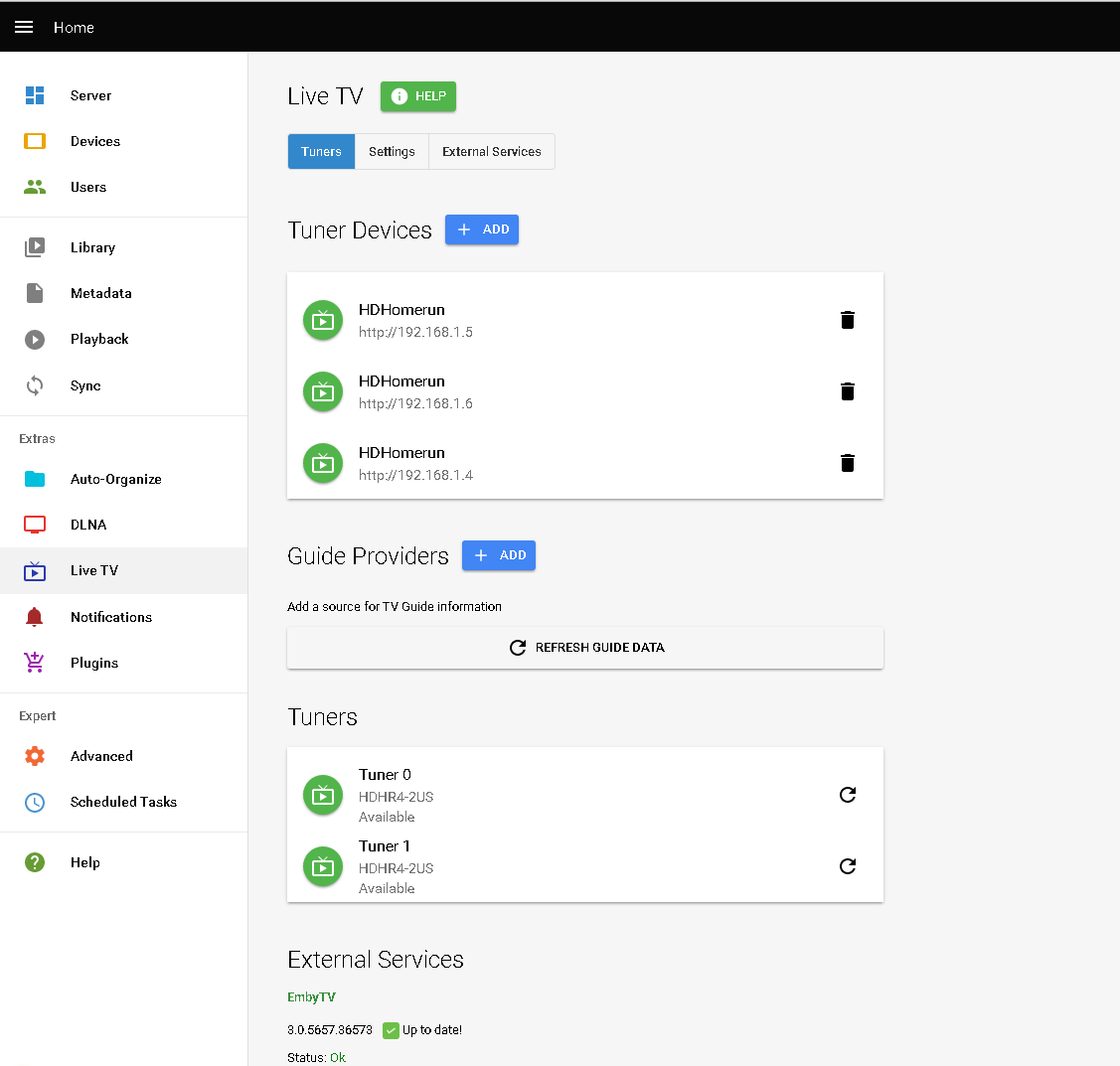The image size is (1120, 1066).
Task: Reset Tuner 0 with refresh icon
Action: pos(848,795)
